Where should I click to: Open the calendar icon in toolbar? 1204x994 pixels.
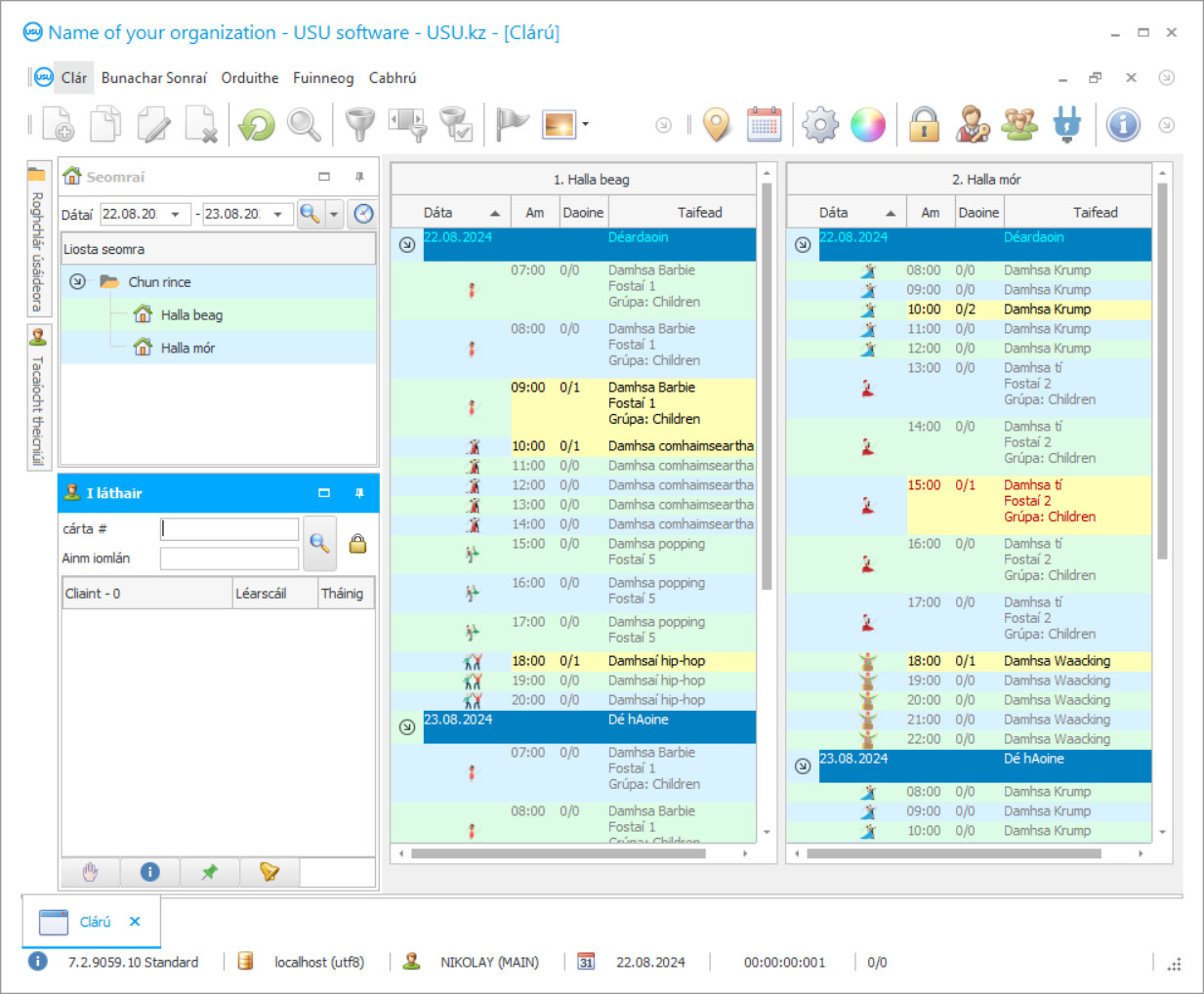[765, 125]
